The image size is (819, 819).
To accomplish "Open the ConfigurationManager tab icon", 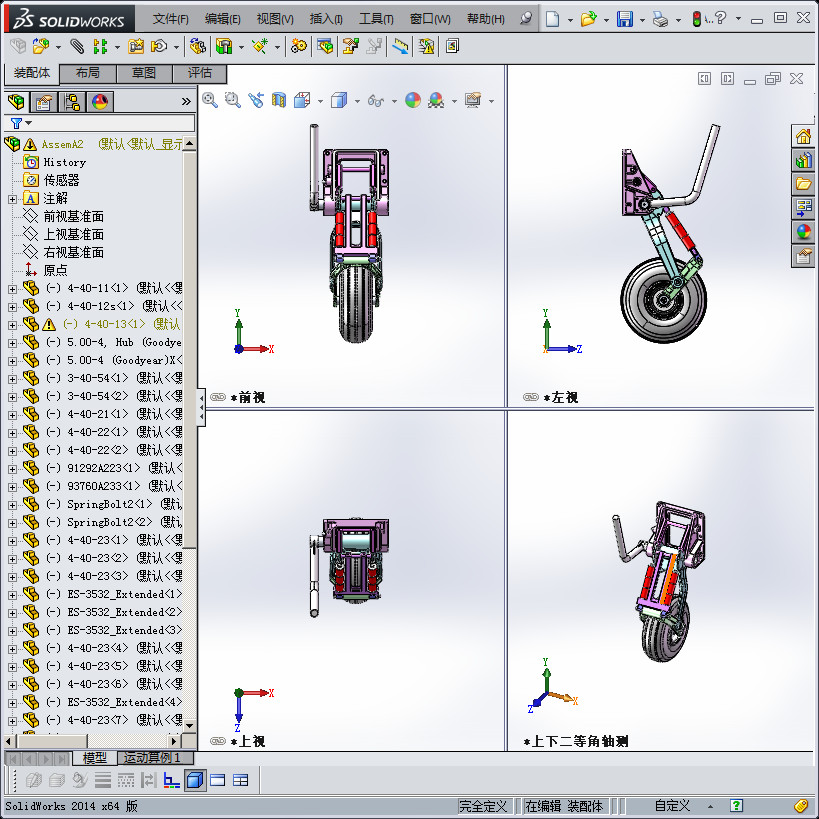I will coord(72,102).
